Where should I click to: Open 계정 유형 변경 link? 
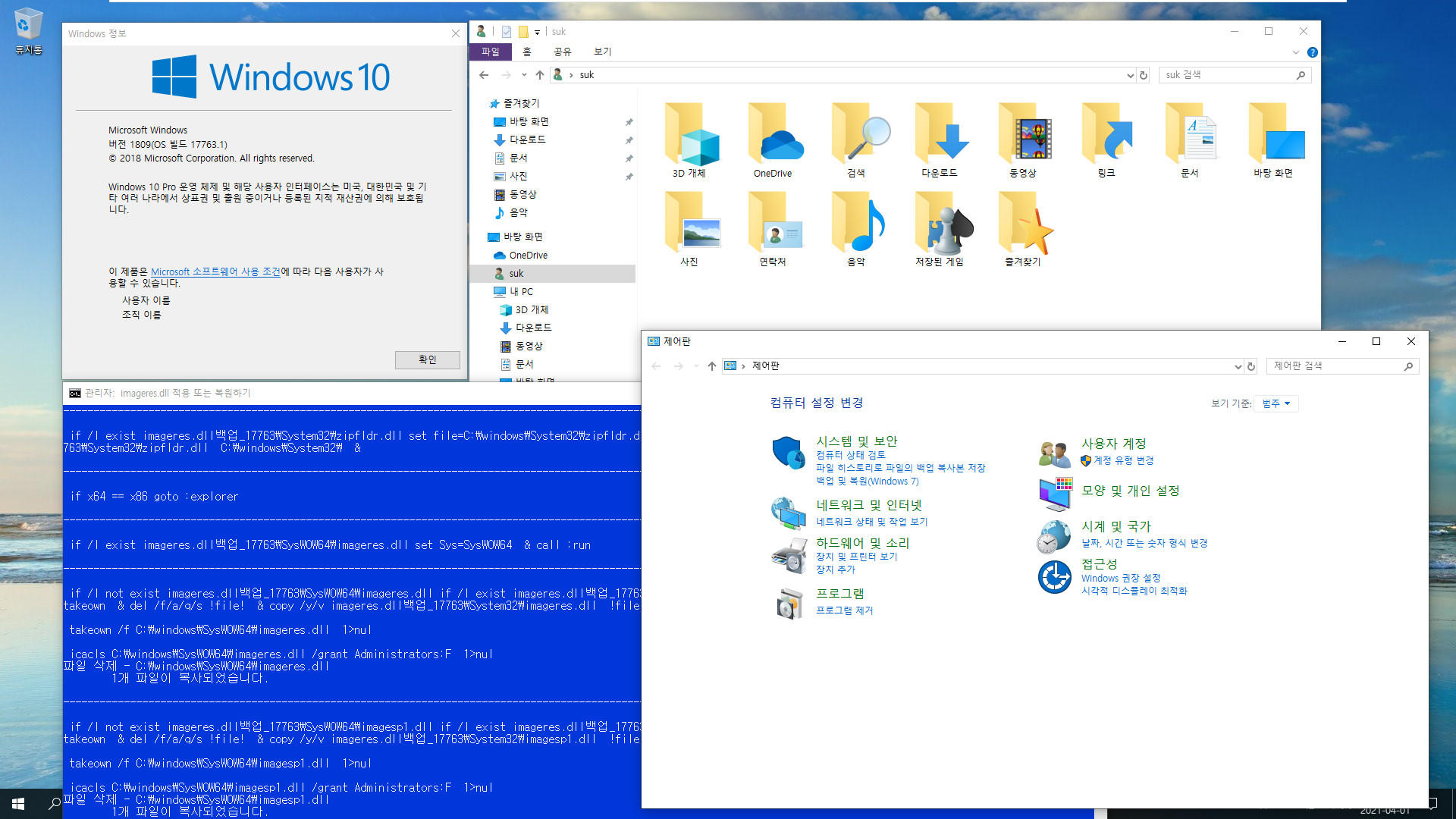coord(1123,460)
